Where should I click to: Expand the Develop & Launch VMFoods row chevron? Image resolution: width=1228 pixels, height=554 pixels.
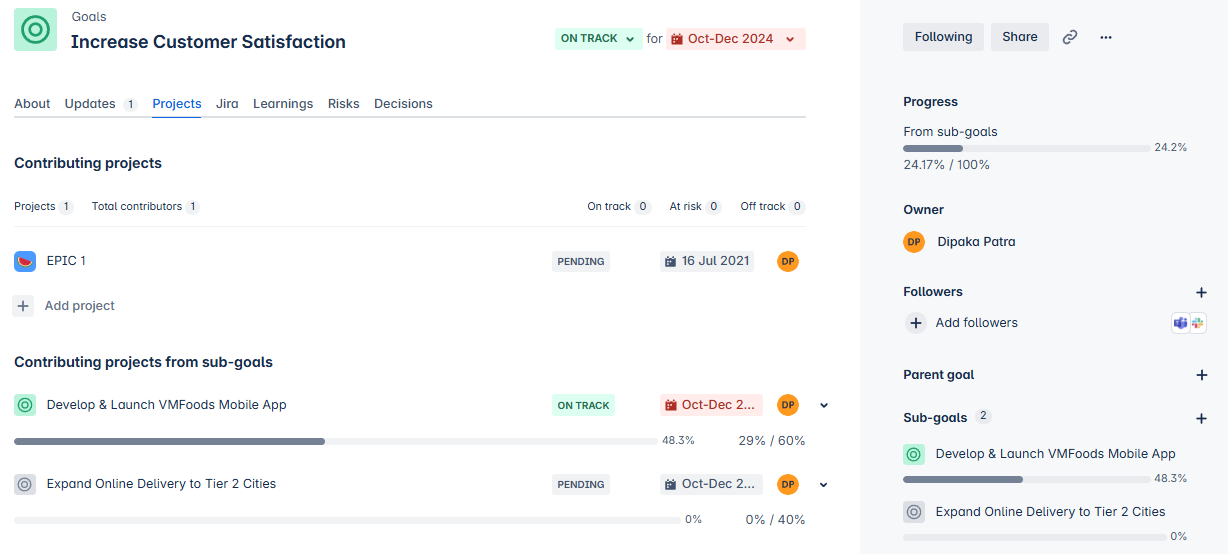coord(824,405)
